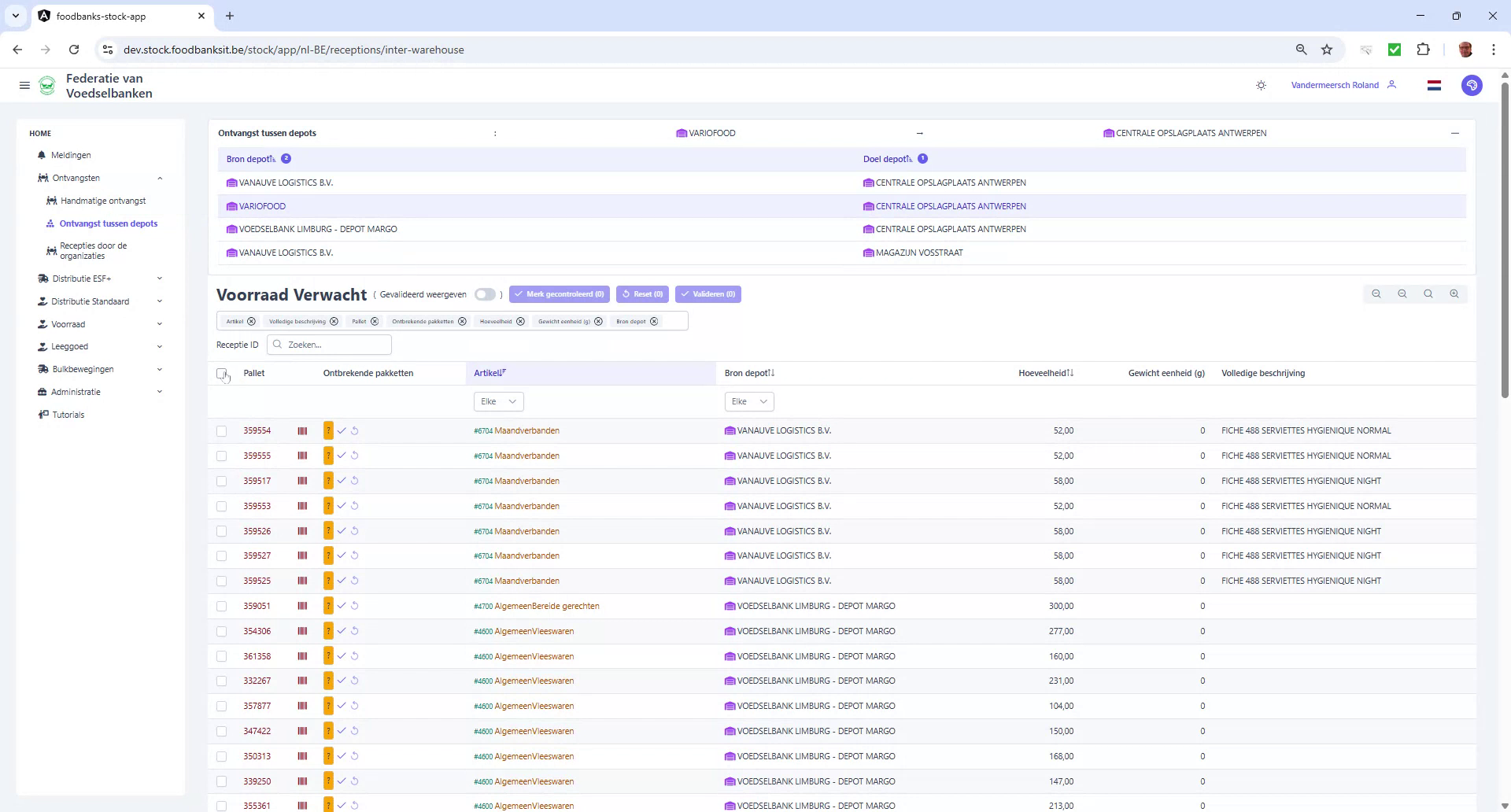1511x812 pixels.
Task: Select the zoom in magnifier icon above the table
Action: 1454,293
